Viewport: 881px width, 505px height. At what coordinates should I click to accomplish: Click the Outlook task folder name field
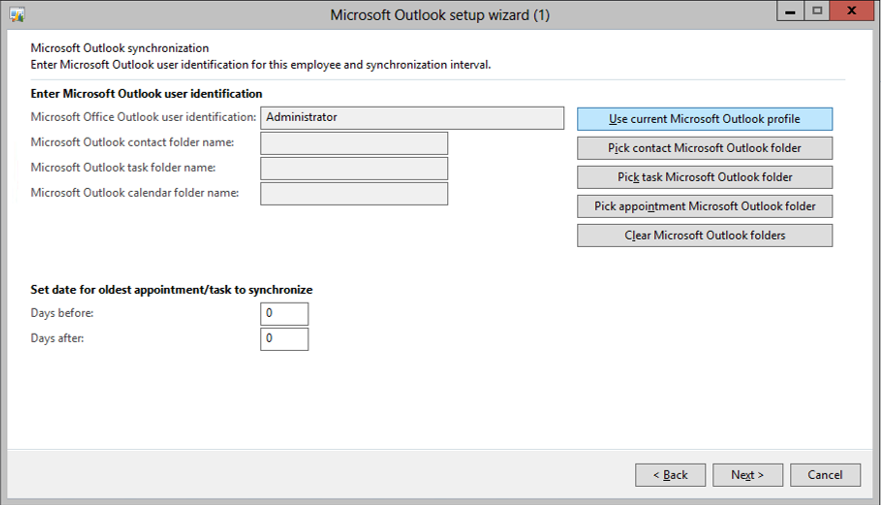click(354, 168)
